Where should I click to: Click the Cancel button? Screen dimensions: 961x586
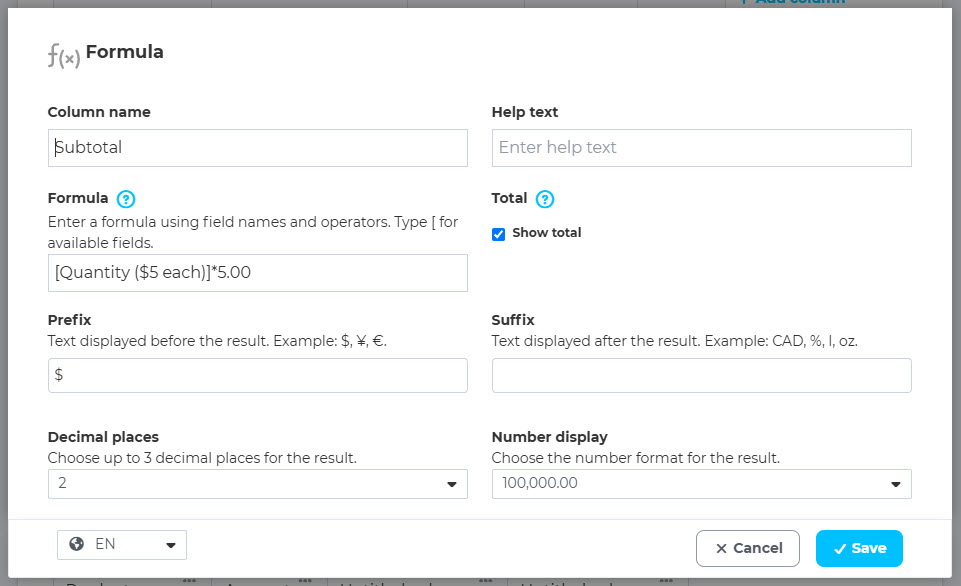[x=748, y=548]
